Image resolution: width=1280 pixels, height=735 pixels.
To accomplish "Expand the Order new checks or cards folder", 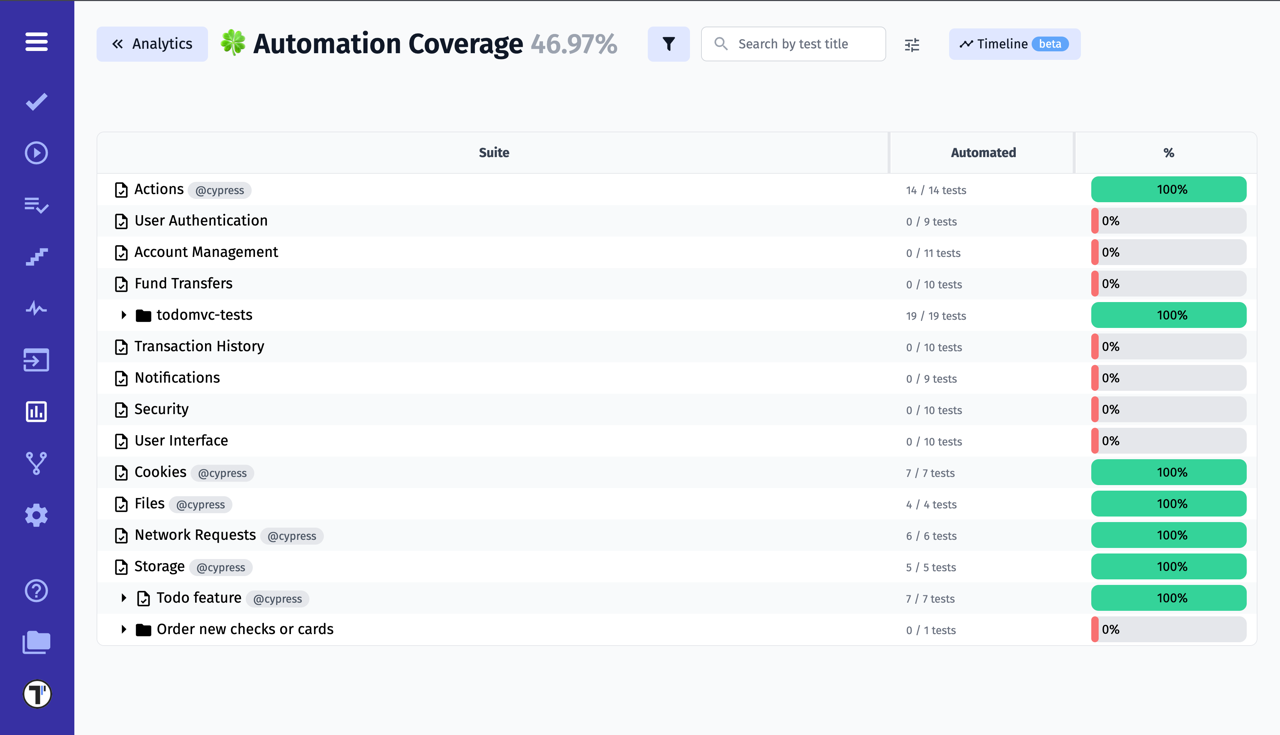I will coord(122,629).
